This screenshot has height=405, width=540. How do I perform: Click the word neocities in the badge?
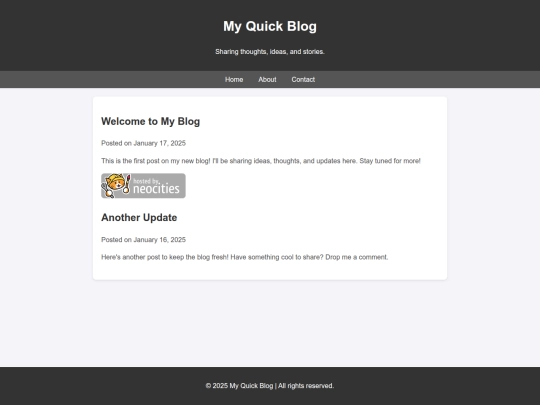[x=156, y=189]
